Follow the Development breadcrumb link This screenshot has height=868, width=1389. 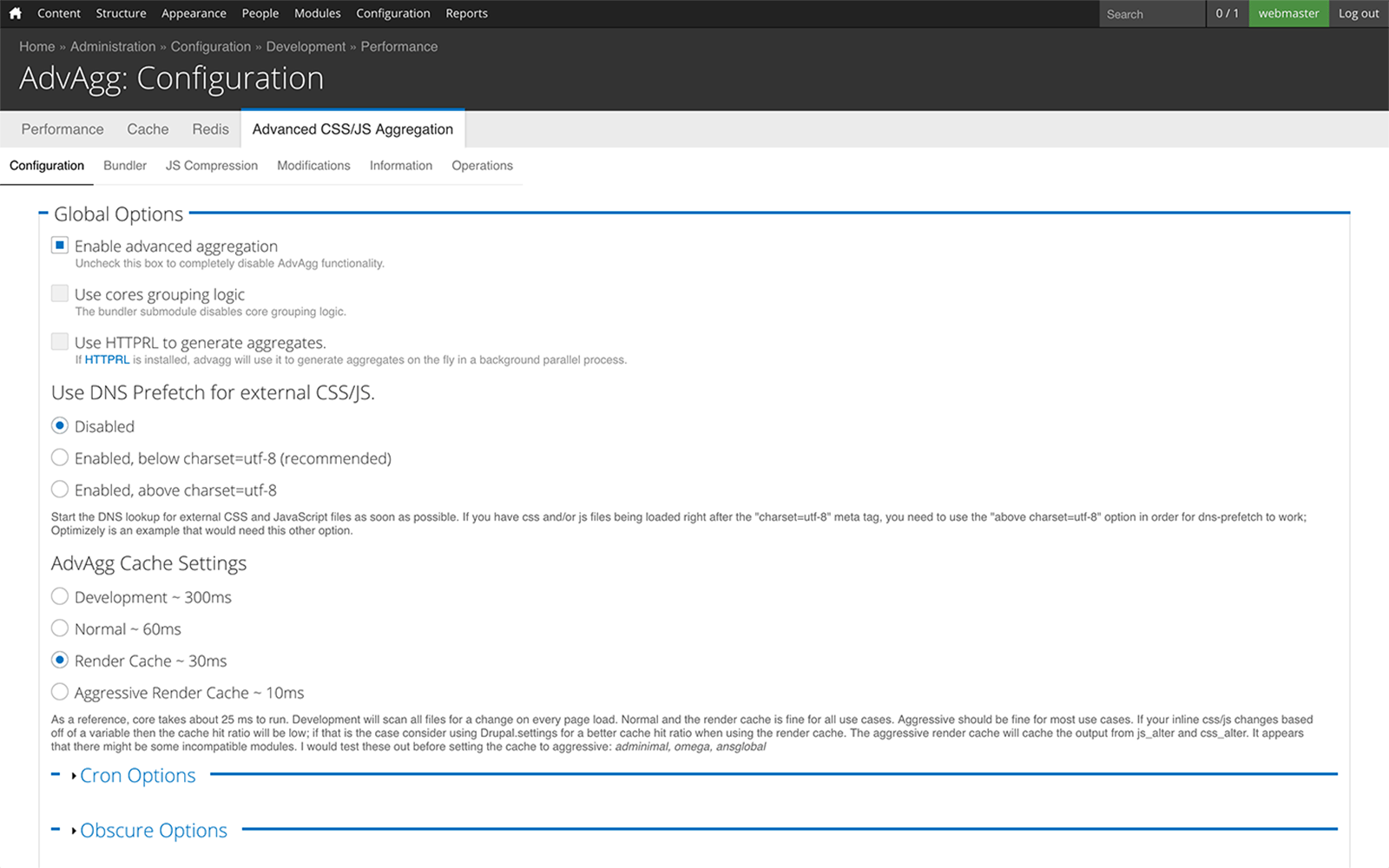[306, 47]
